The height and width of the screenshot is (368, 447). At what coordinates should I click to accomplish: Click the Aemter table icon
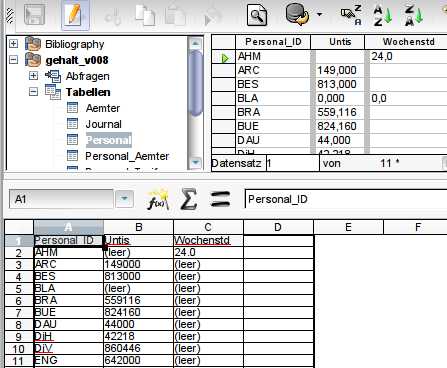tap(72, 108)
